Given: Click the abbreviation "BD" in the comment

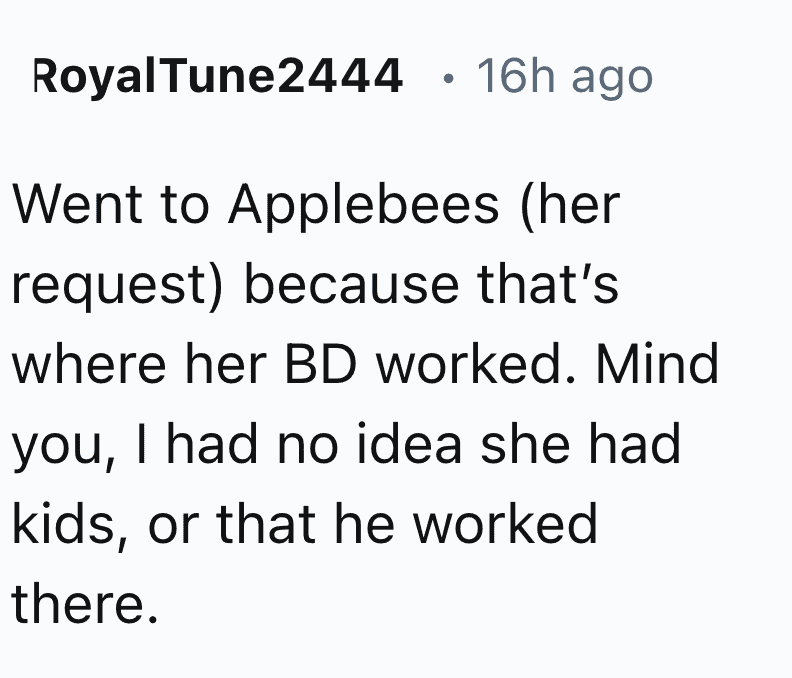Looking at the screenshot, I should click(x=320, y=364).
